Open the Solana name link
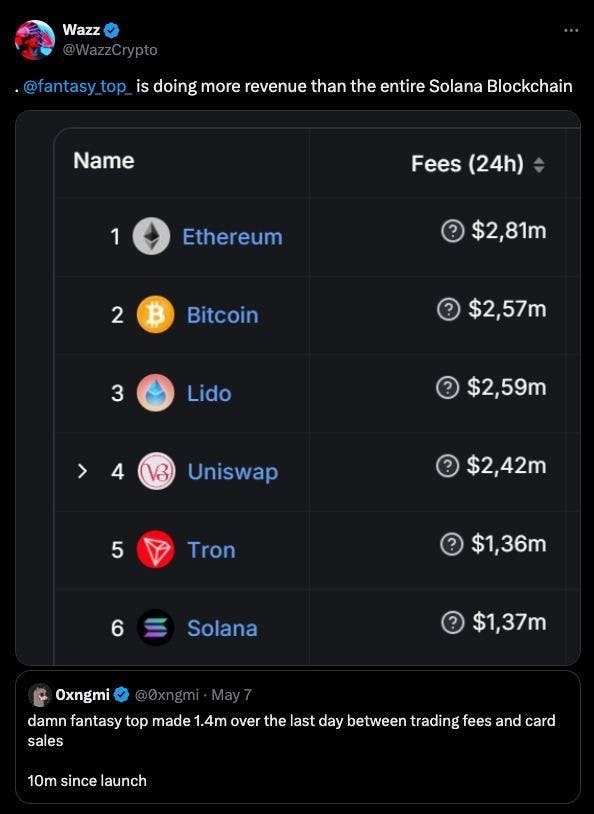 tap(222, 628)
